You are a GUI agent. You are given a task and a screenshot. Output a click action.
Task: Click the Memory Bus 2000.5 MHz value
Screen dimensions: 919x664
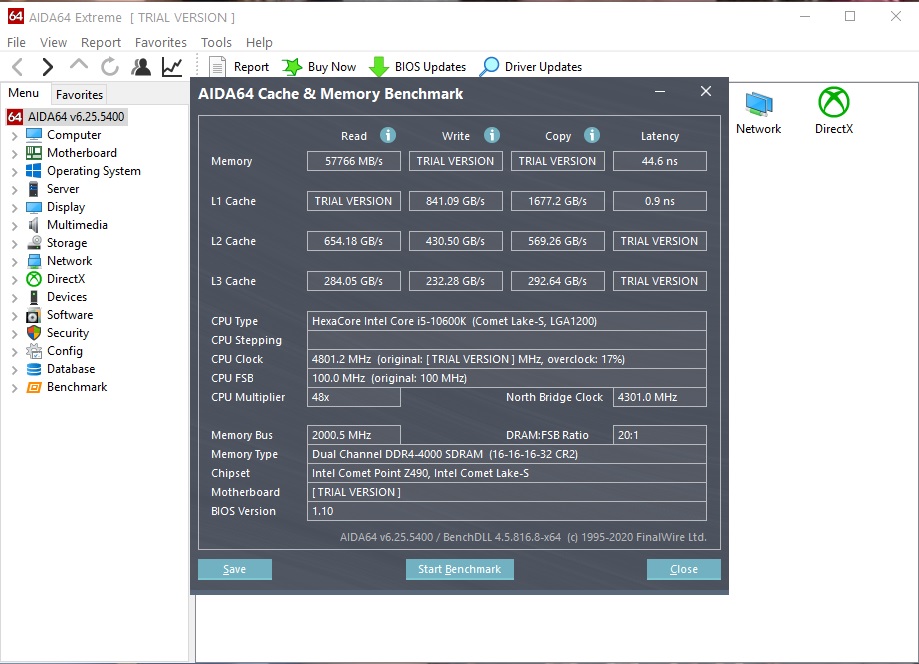pos(353,435)
